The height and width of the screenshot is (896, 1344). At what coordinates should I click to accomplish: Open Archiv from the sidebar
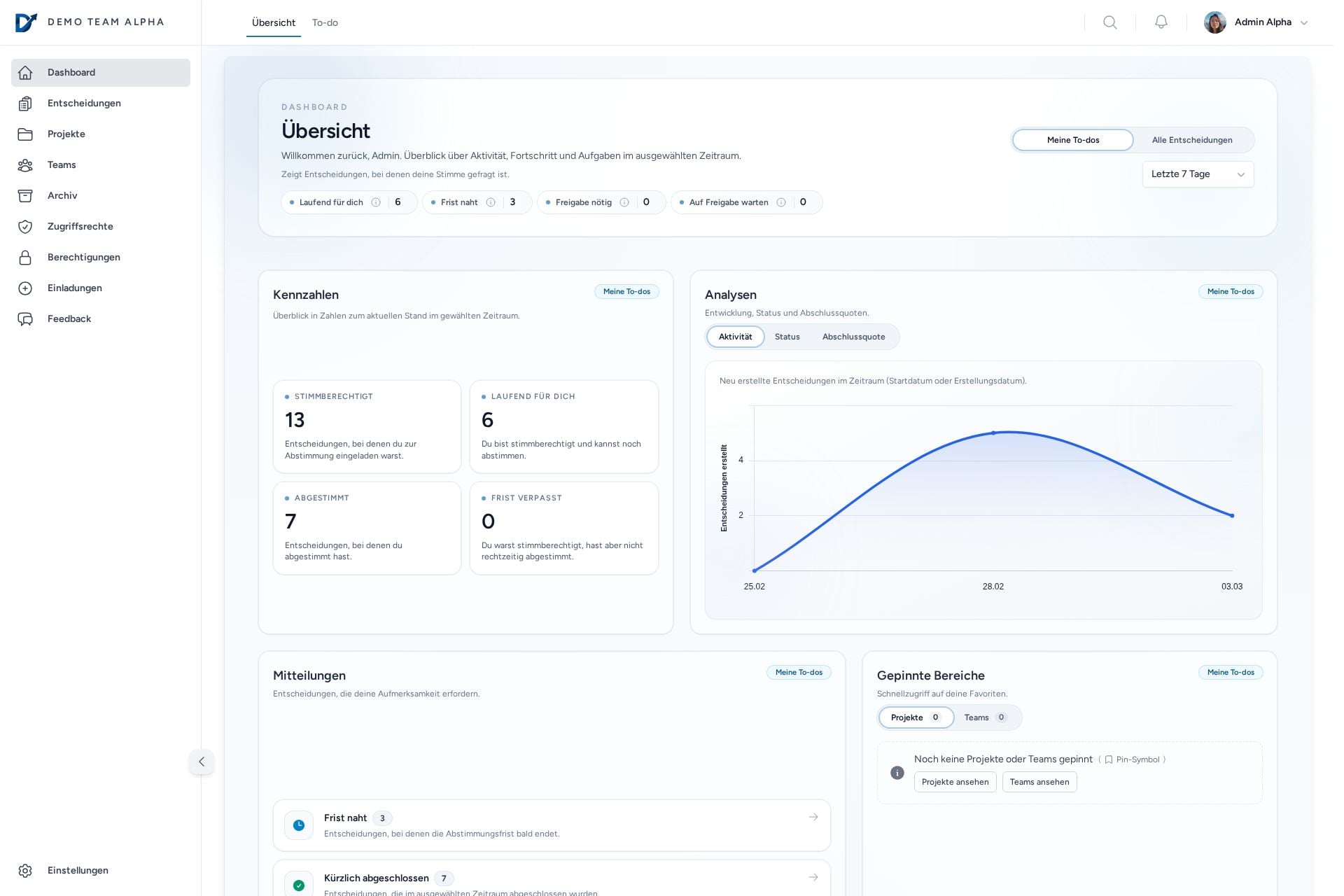pos(62,196)
